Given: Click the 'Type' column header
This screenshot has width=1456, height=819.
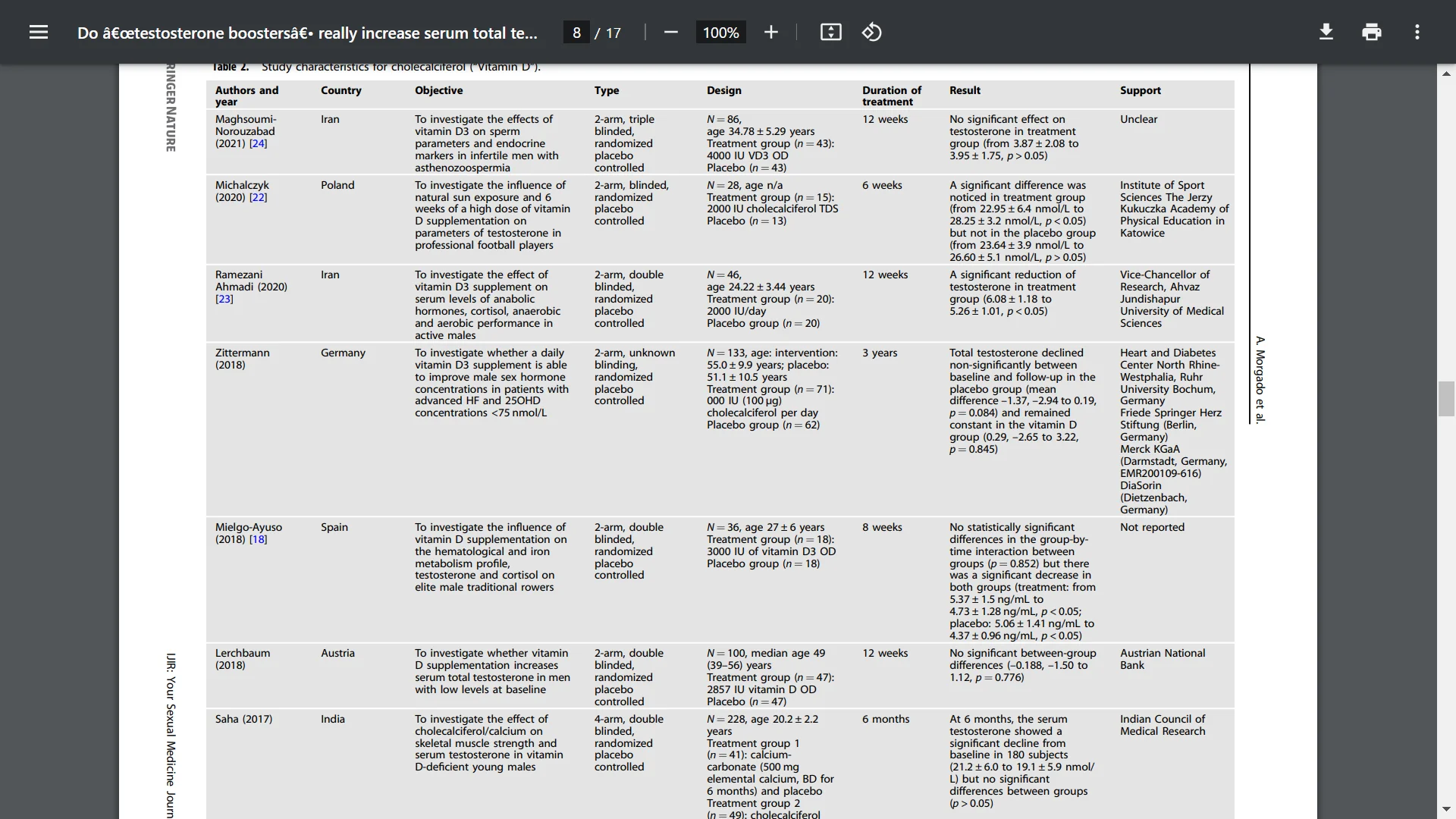Looking at the screenshot, I should pyautogui.click(x=607, y=90).
